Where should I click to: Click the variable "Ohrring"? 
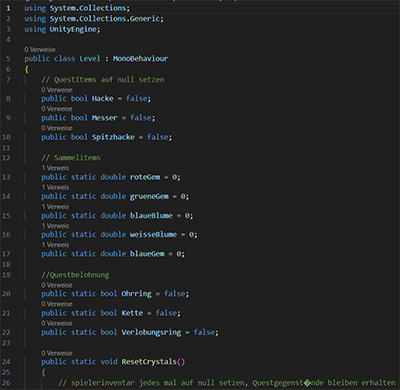pyautogui.click(x=136, y=294)
